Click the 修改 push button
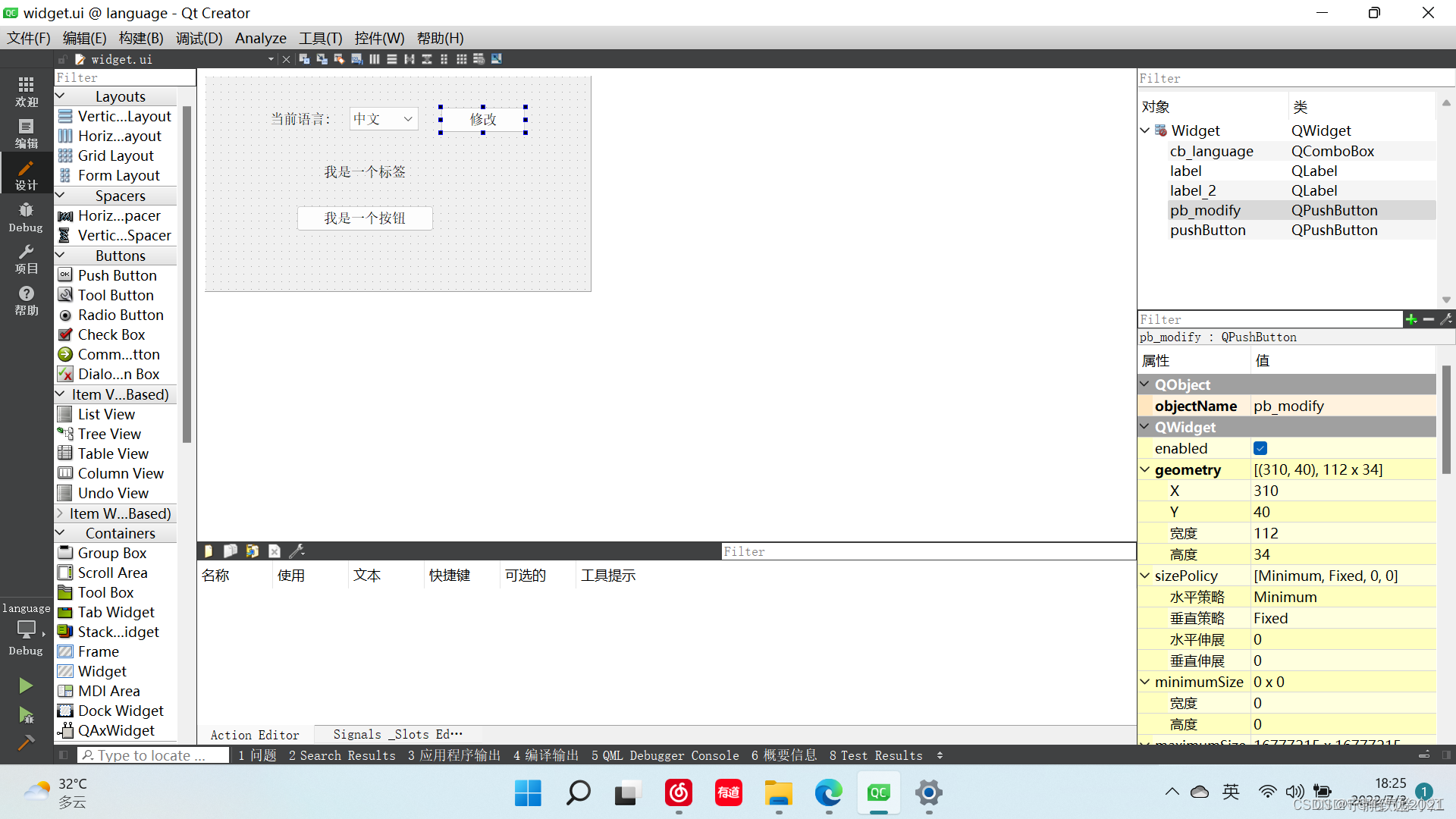1456x819 pixels. [482, 119]
